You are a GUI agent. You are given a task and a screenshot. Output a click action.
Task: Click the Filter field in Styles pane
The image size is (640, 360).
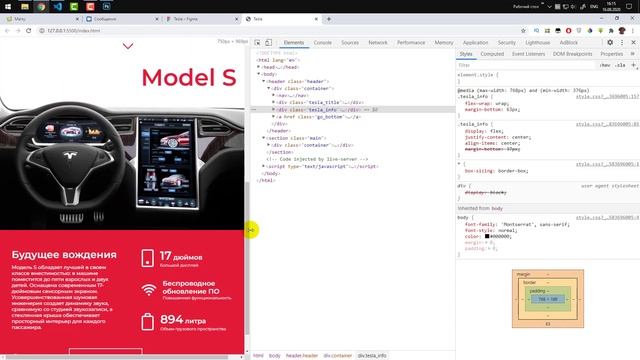click(x=526, y=65)
